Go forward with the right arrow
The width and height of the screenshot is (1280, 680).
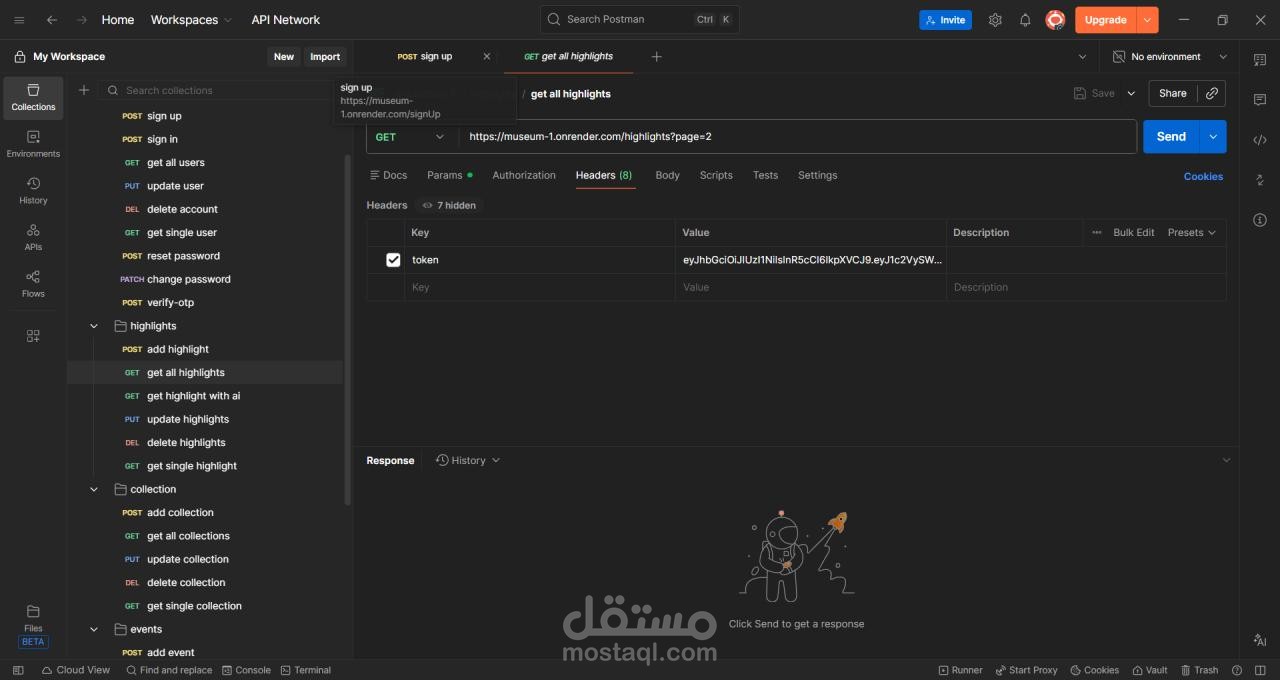tap(82, 20)
